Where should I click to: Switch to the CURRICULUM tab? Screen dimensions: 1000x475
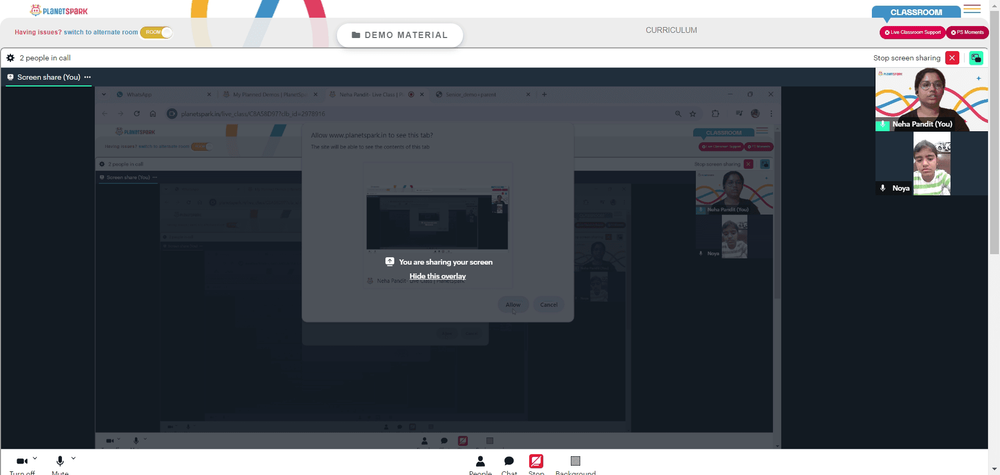point(671,30)
